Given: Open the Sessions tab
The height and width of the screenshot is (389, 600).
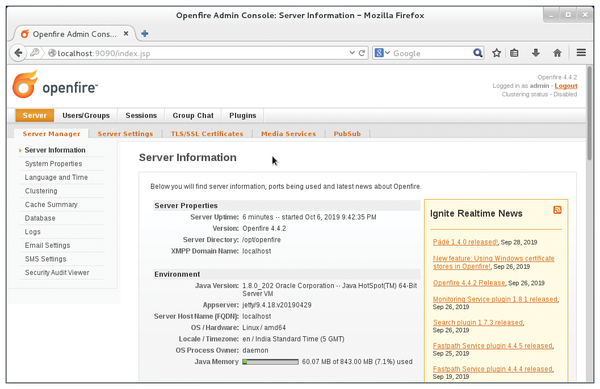Looking at the screenshot, I should click(x=141, y=115).
